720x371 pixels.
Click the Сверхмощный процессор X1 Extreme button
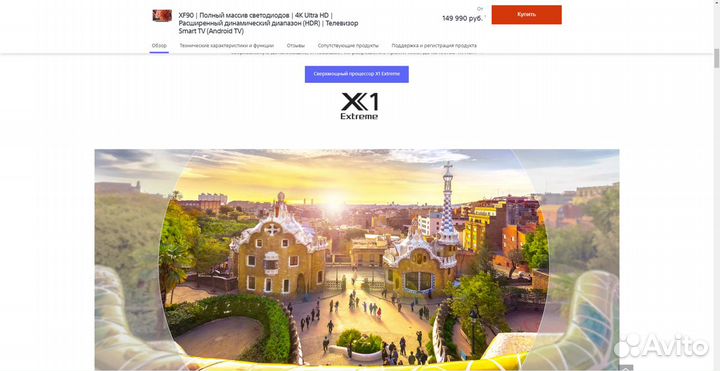click(357, 74)
